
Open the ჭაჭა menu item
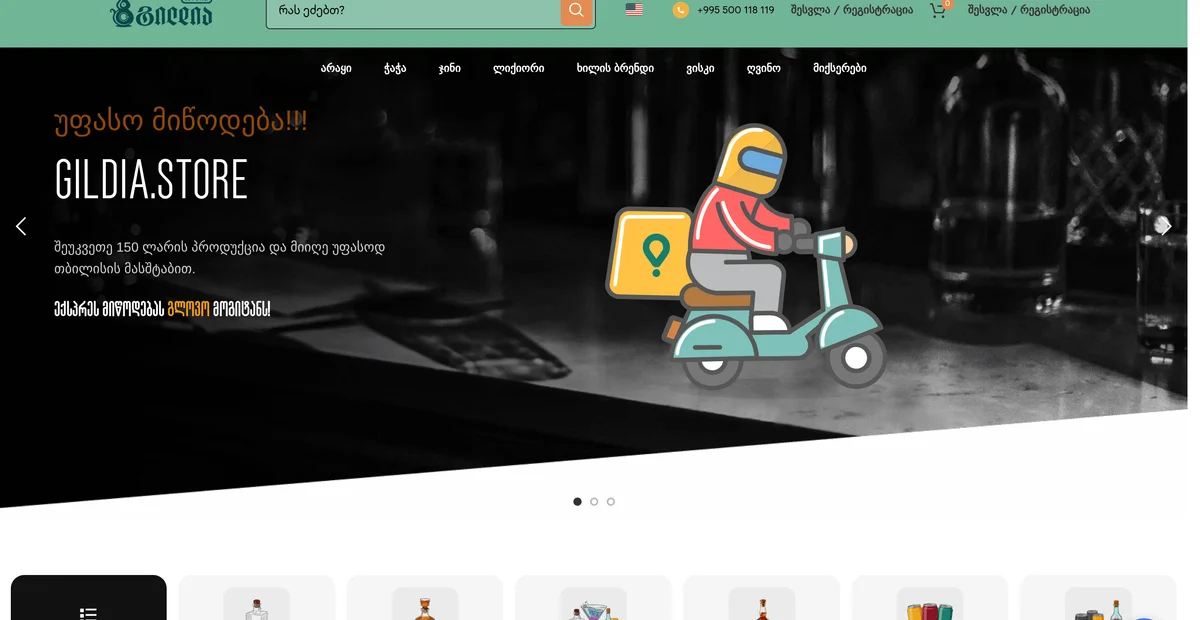coord(395,68)
